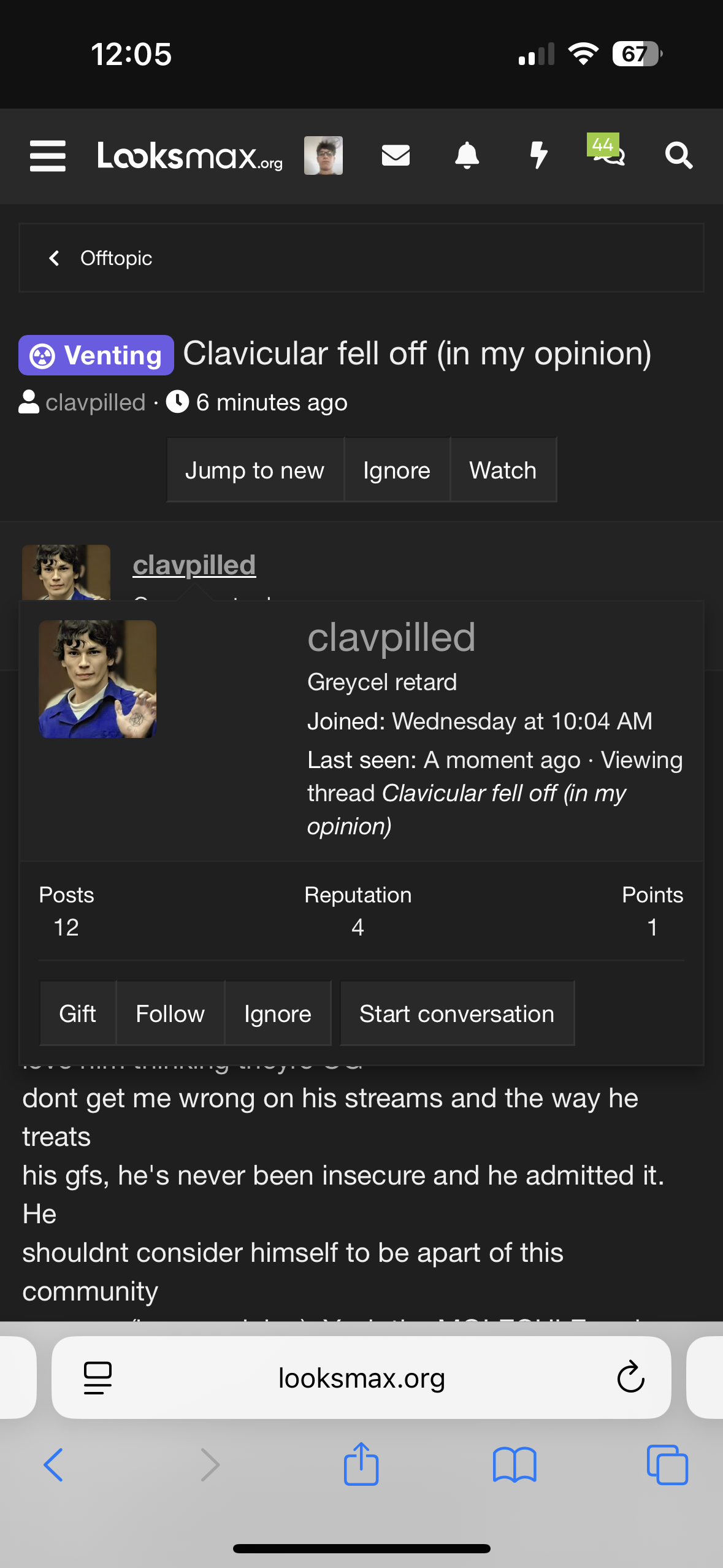The width and height of the screenshot is (723, 1568).
Task: Open the hamburger navigation menu
Action: pyautogui.click(x=48, y=156)
